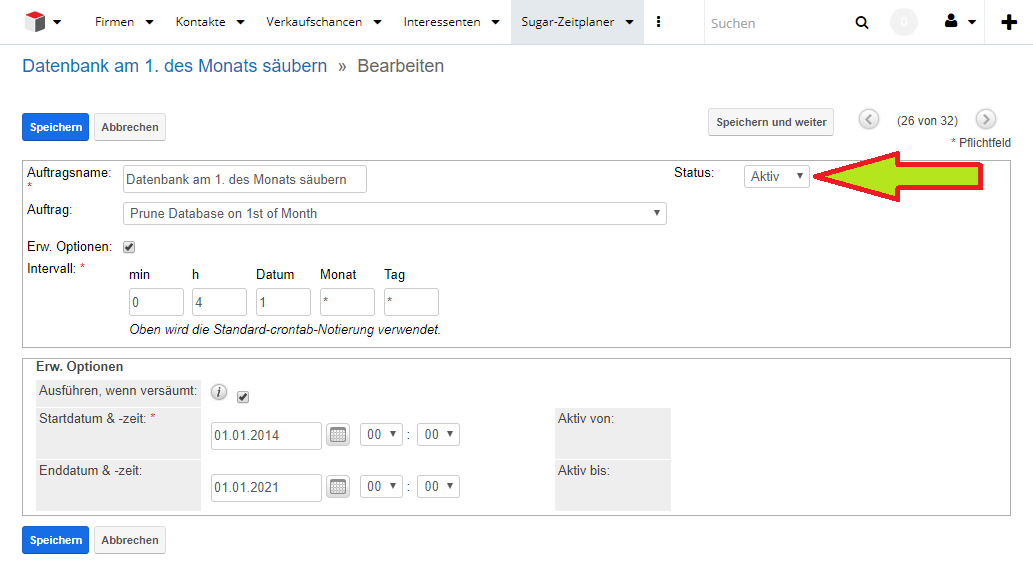This screenshot has height=583, width=1033.
Task: Open the Enddatum calendar picker icon
Action: 338,487
